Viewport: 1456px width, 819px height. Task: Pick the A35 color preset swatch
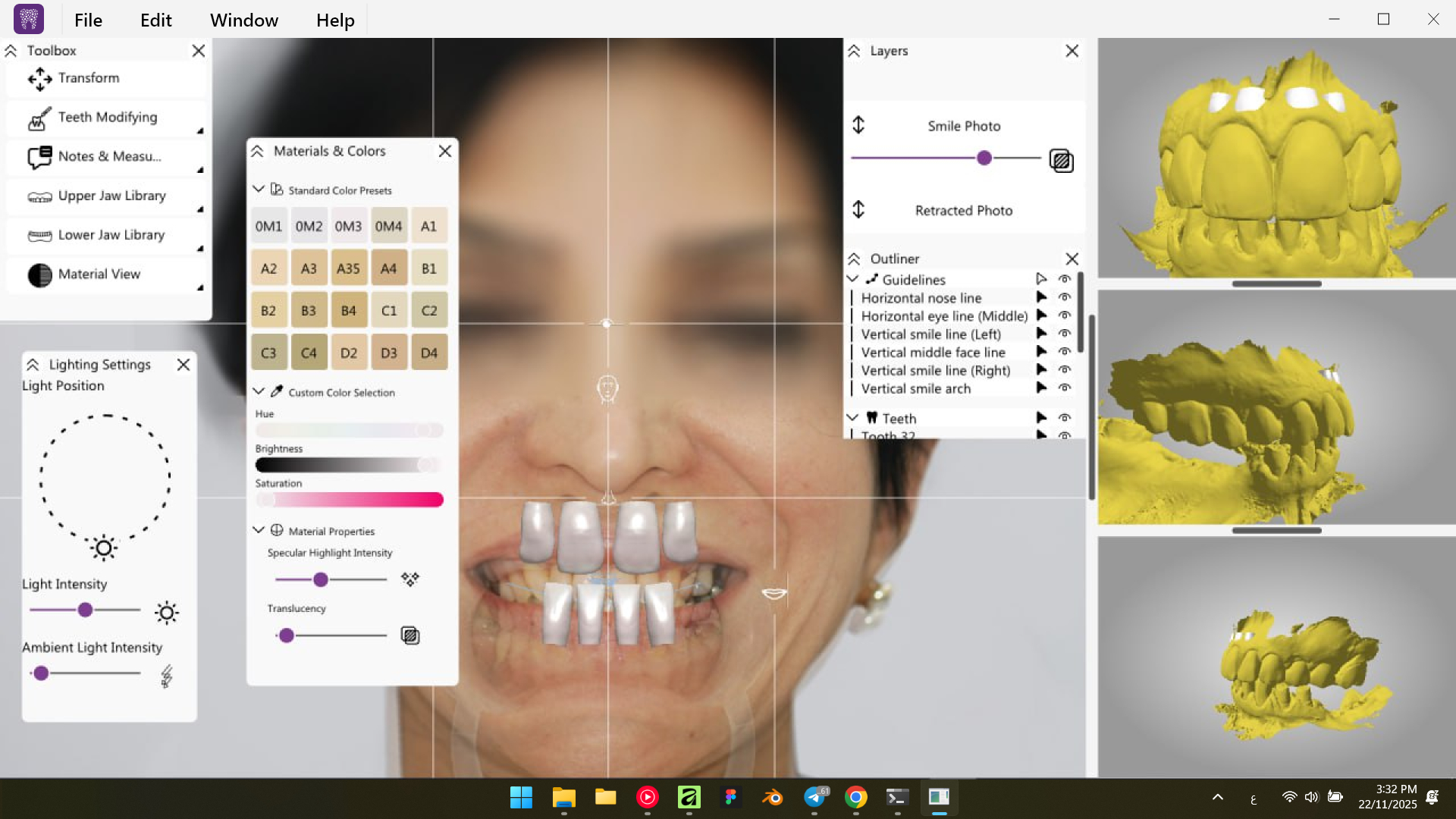pos(348,268)
